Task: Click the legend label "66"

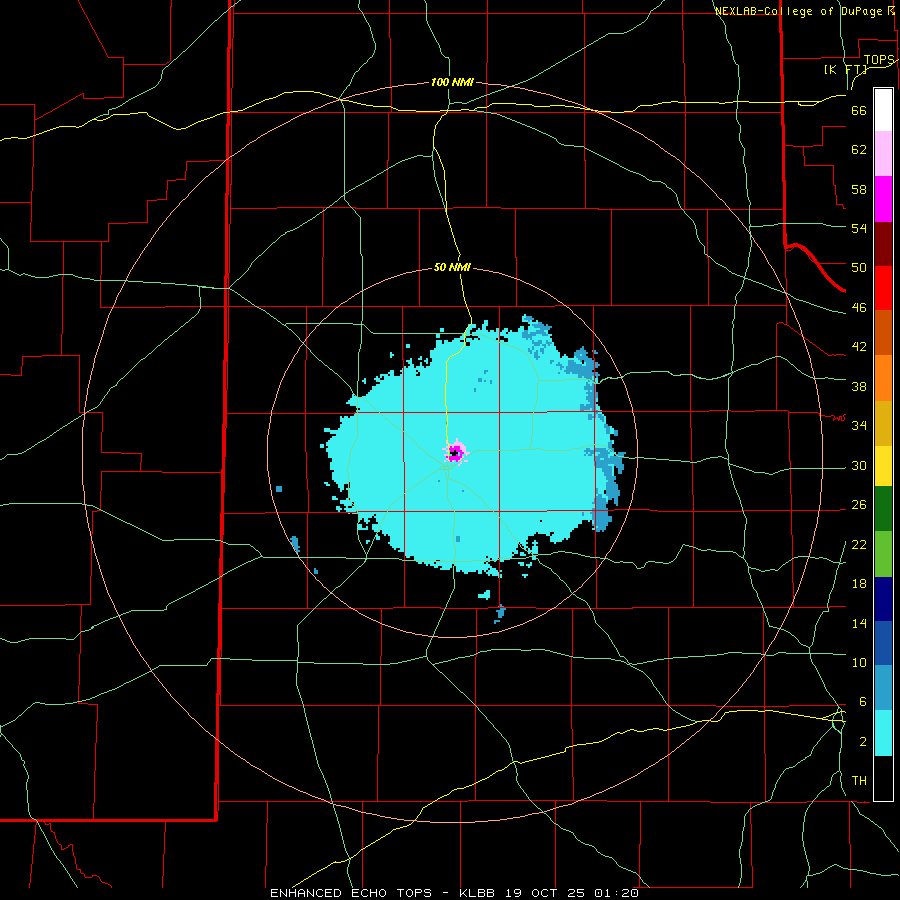Action: 859,110
